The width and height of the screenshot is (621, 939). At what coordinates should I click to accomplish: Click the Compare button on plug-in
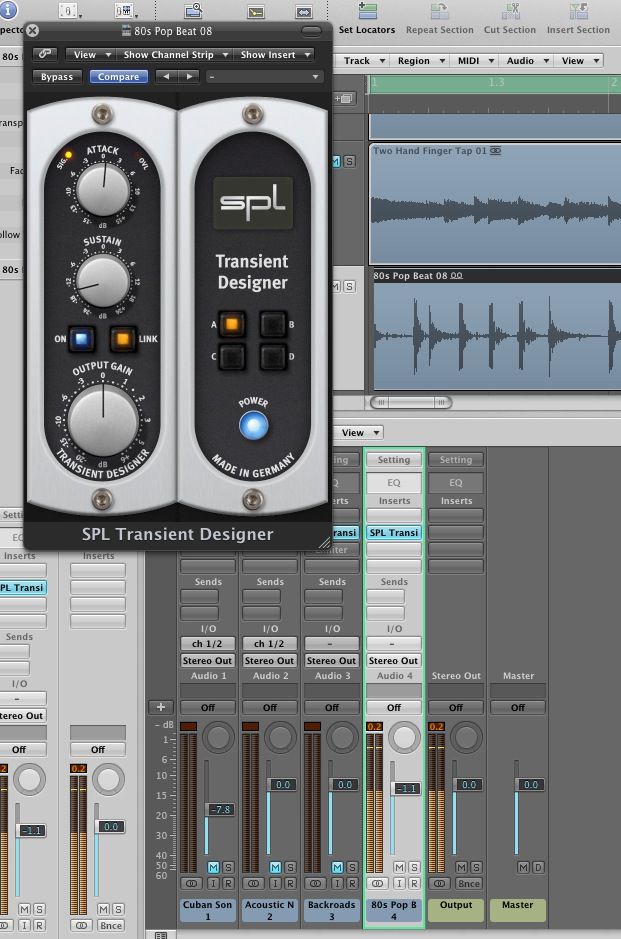119,77
